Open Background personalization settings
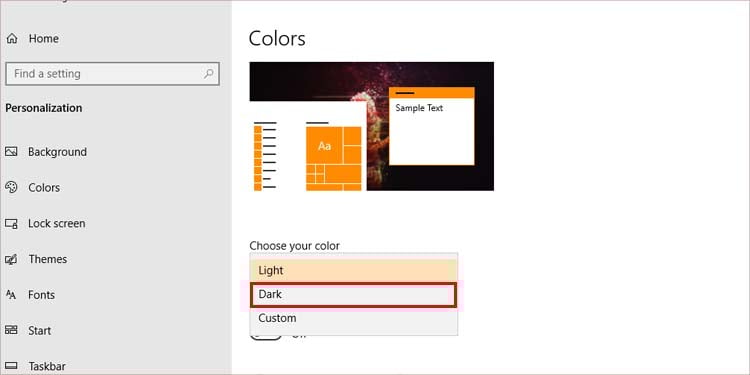This screenshot has width=750, height=375. (x=57, y=152)
